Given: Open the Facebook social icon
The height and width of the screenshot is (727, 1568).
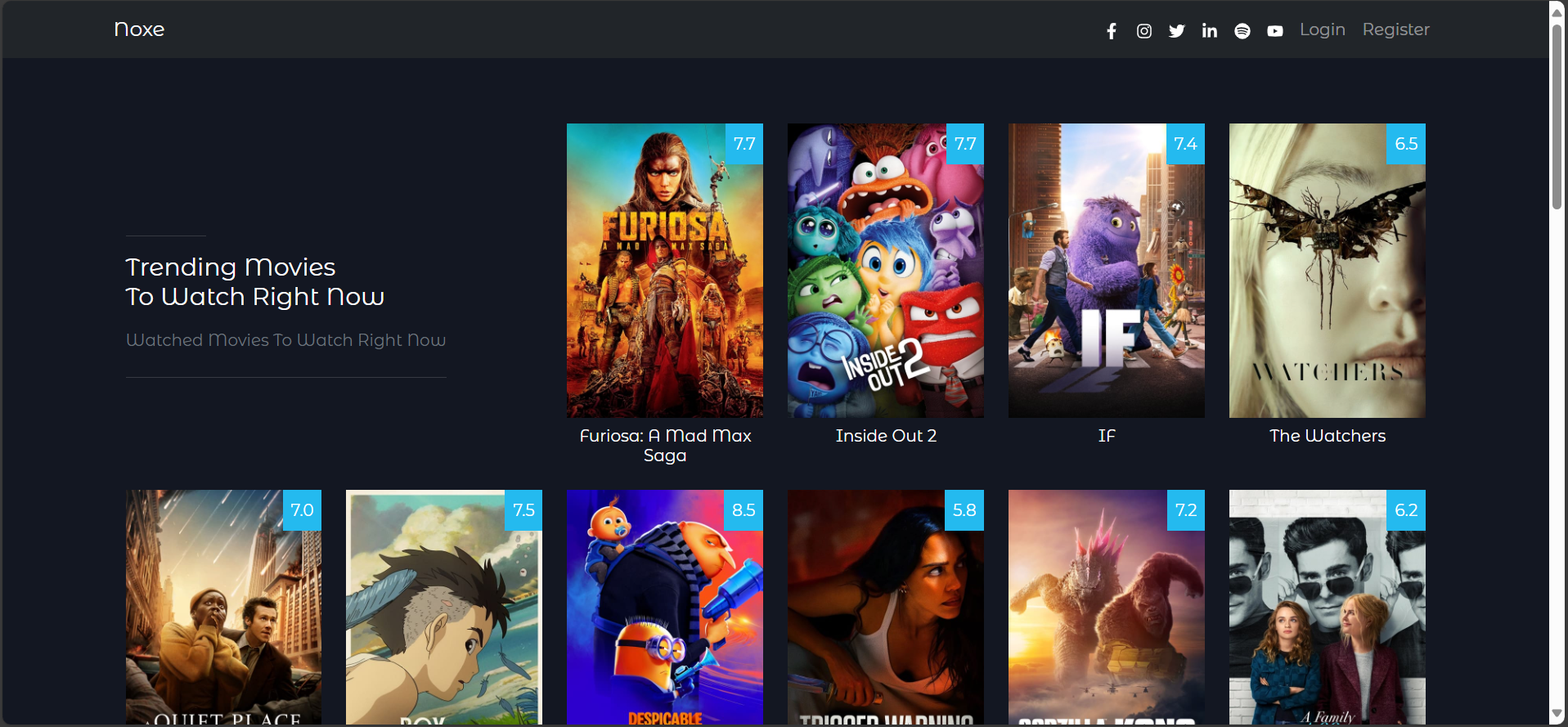Looking at the screenshot, I should [1111, 31].
